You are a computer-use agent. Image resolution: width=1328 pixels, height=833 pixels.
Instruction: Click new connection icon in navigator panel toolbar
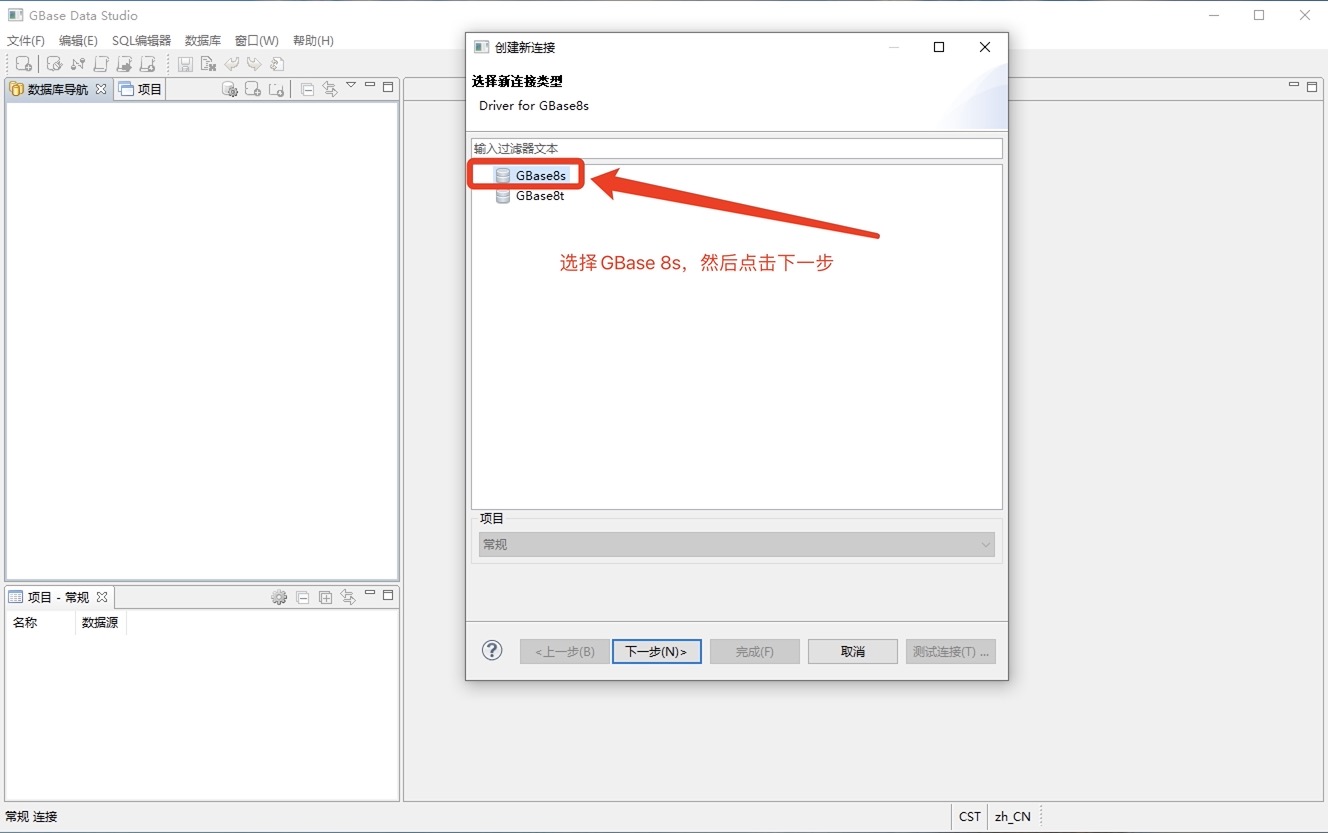(253, 89)
